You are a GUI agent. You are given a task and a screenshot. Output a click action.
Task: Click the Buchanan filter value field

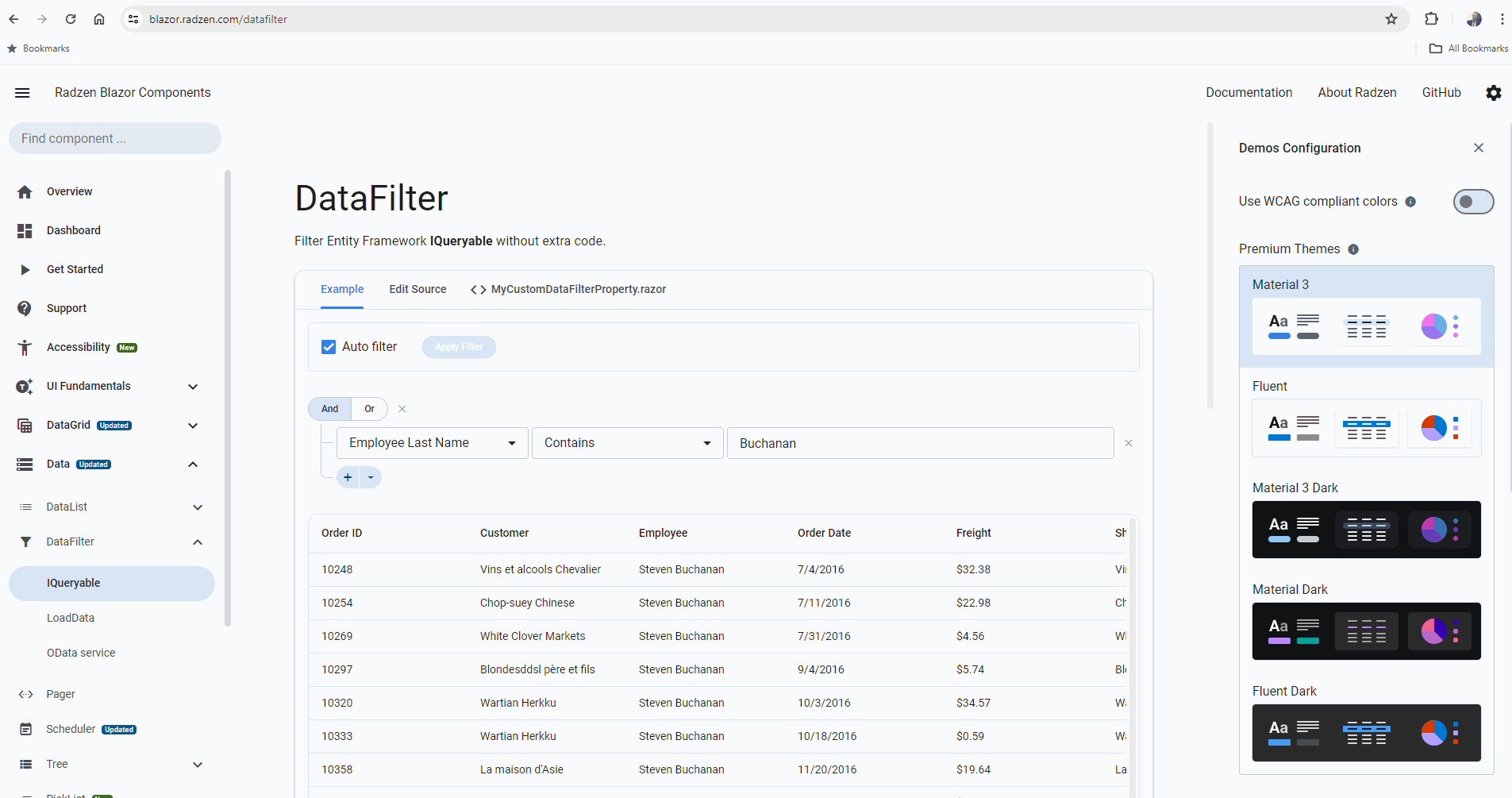[x=921, y=443]
